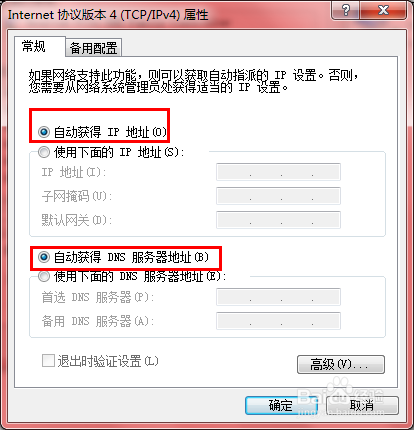The image size is (414, 430).
Task: Click the 备用 DNS 服务器 field
Action: coord(278,321)
